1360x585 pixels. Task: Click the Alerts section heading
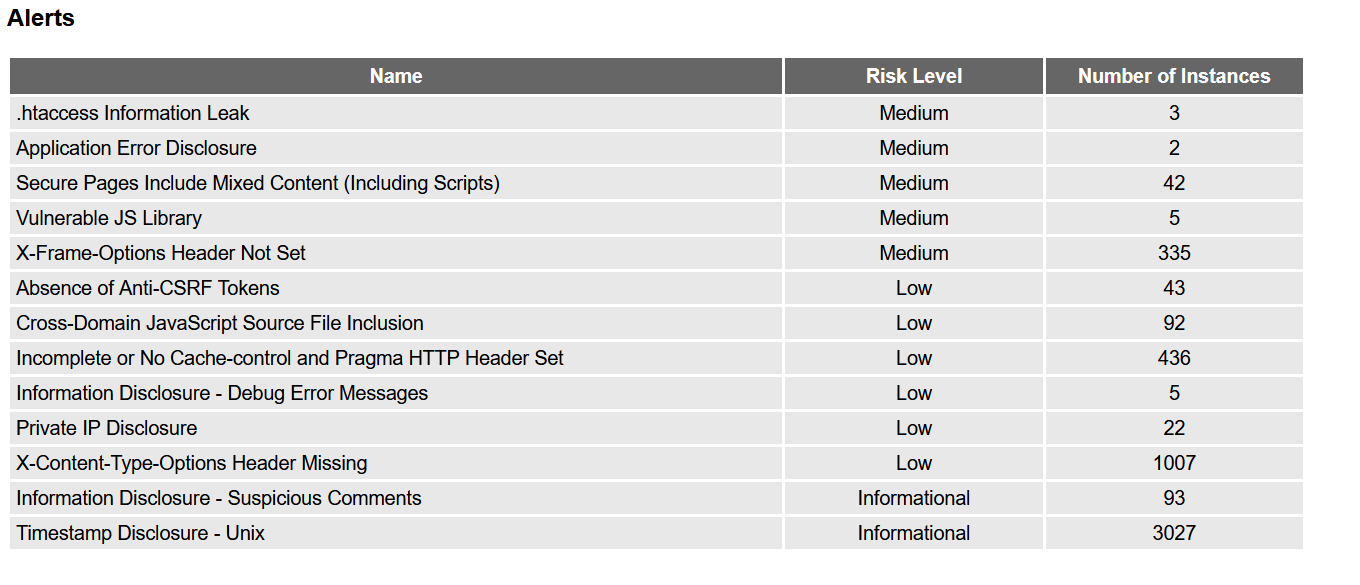41,18
